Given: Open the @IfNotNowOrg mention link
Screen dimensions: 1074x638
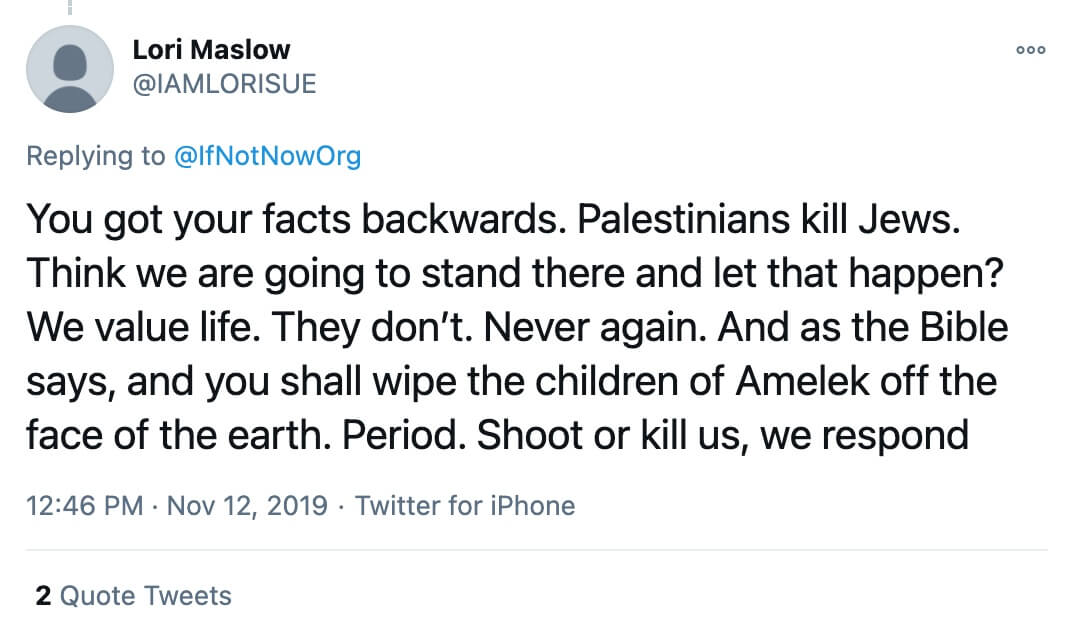Looking at the screenshot, I should [x=267, y=157].
